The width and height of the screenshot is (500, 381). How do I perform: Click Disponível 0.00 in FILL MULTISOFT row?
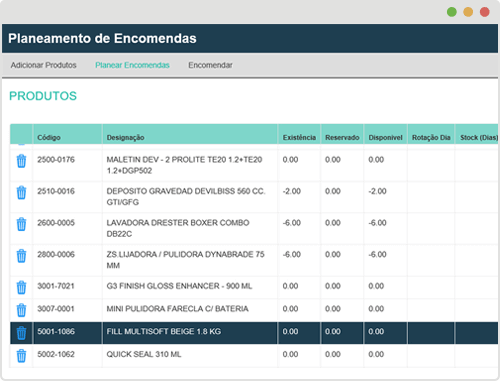(x=376, y=331)
